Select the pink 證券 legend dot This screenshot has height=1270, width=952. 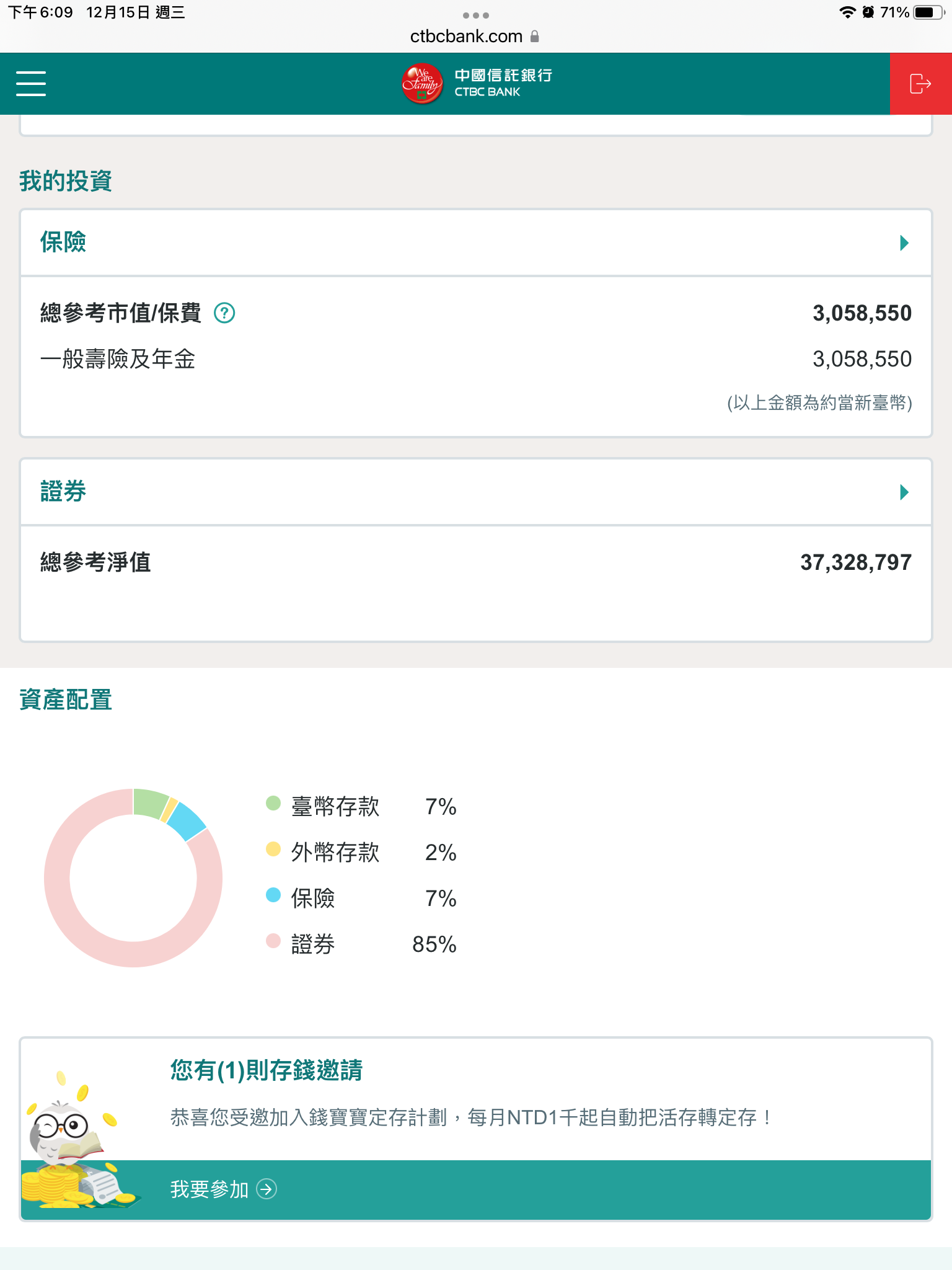pyautogui.click(x=273, y=941)
